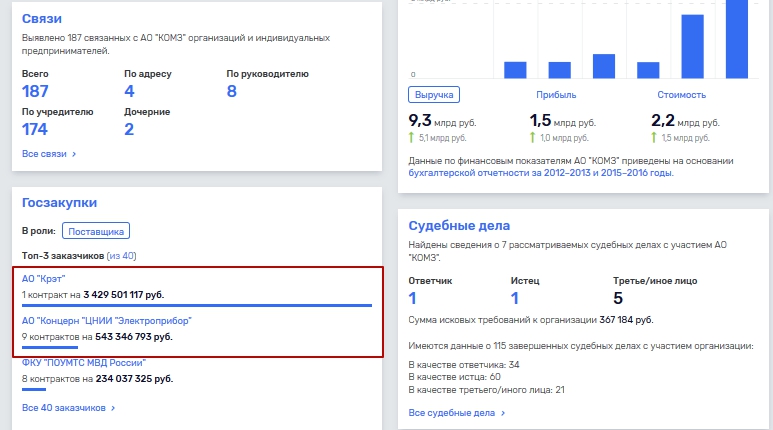Screen dimensions: 773x430
Task: Click the cost value '2,2 млрд руб.'
Action: click(x=685, y=121)
